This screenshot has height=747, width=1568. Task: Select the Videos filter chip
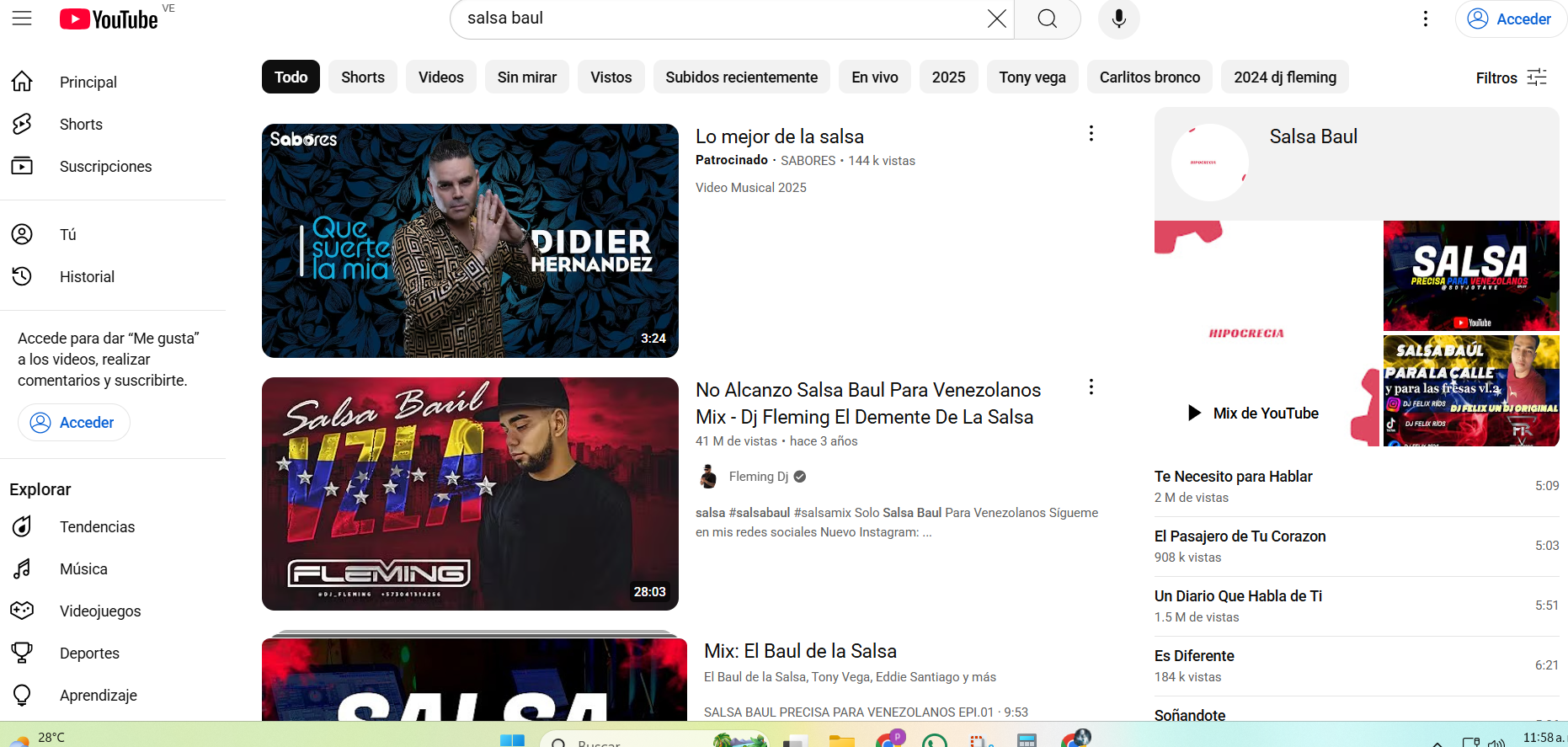tap(441, 77)
